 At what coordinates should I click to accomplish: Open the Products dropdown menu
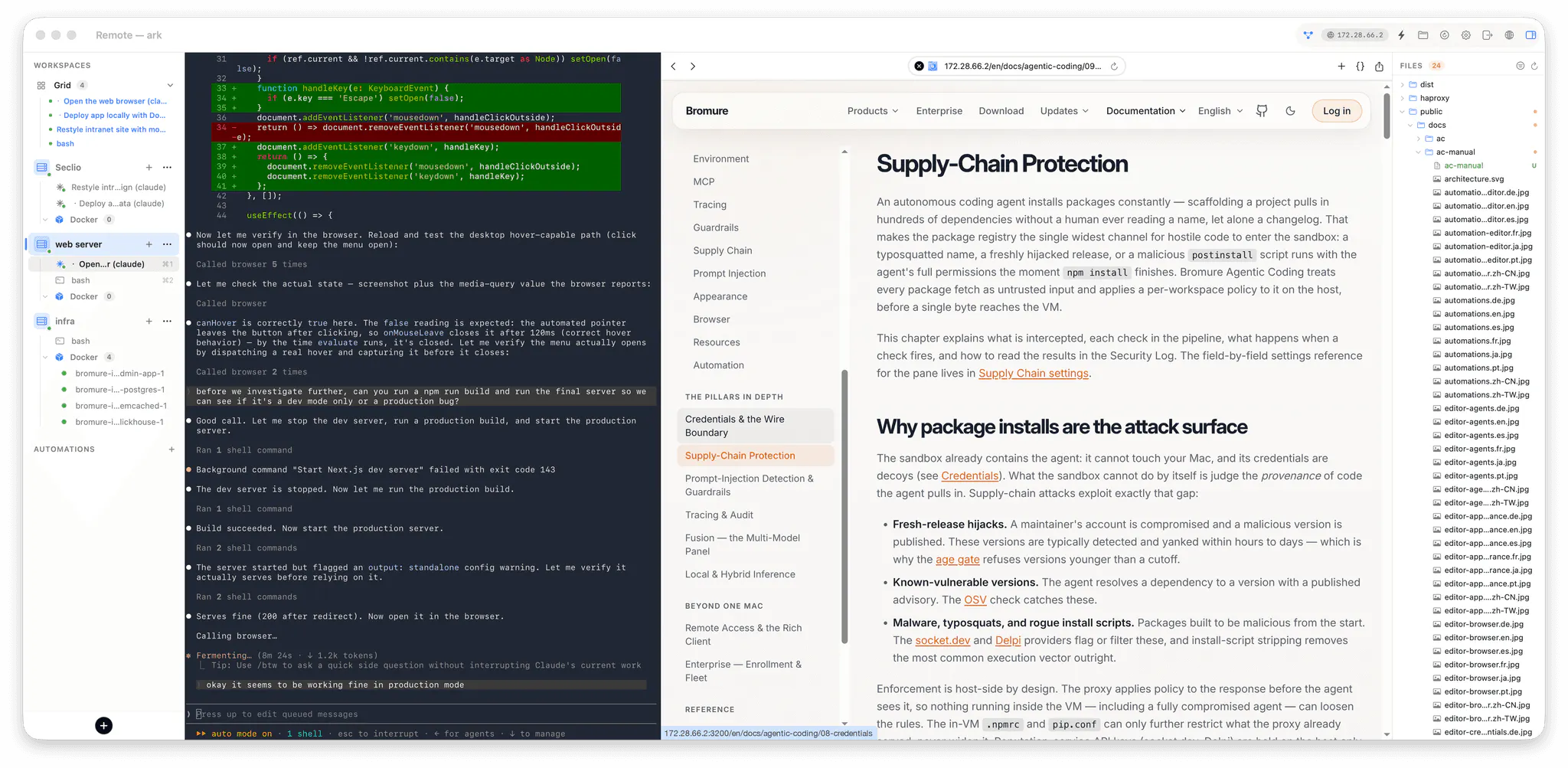point(872,111)
